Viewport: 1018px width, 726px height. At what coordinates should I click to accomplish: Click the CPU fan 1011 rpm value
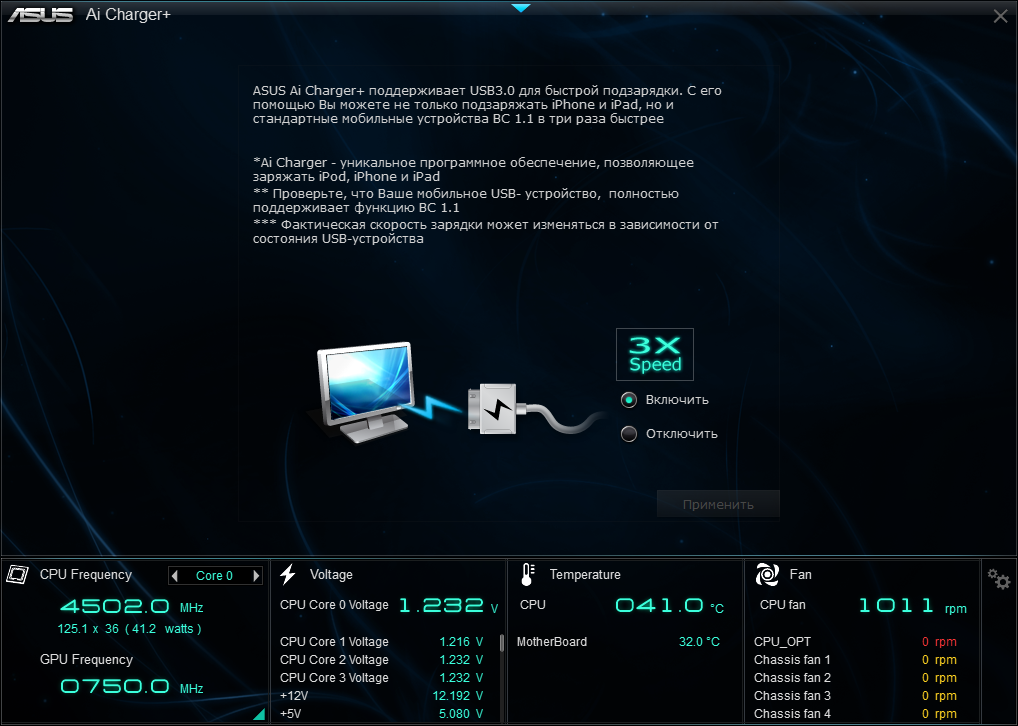pyautogui.click(x=912, y=606)
